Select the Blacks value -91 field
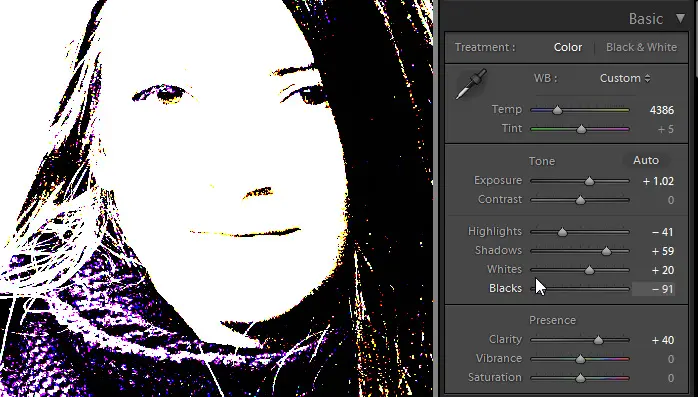The height and width of the screenshot is (397, 698). coord(653,289)
